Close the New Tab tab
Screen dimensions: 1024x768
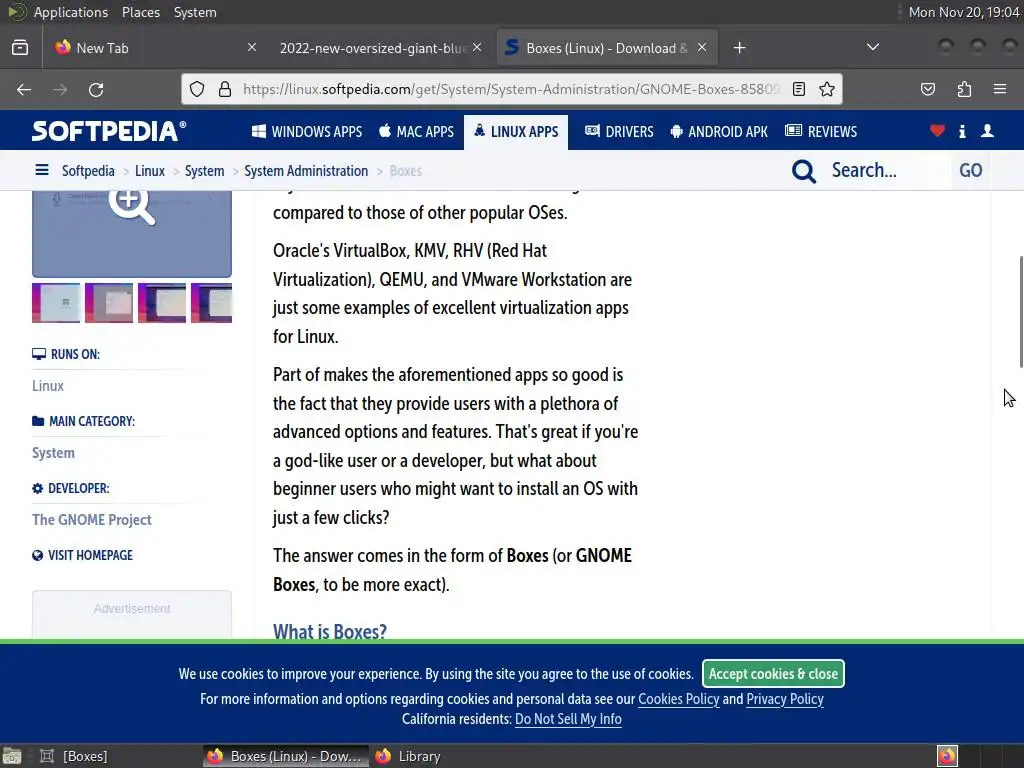251,47
